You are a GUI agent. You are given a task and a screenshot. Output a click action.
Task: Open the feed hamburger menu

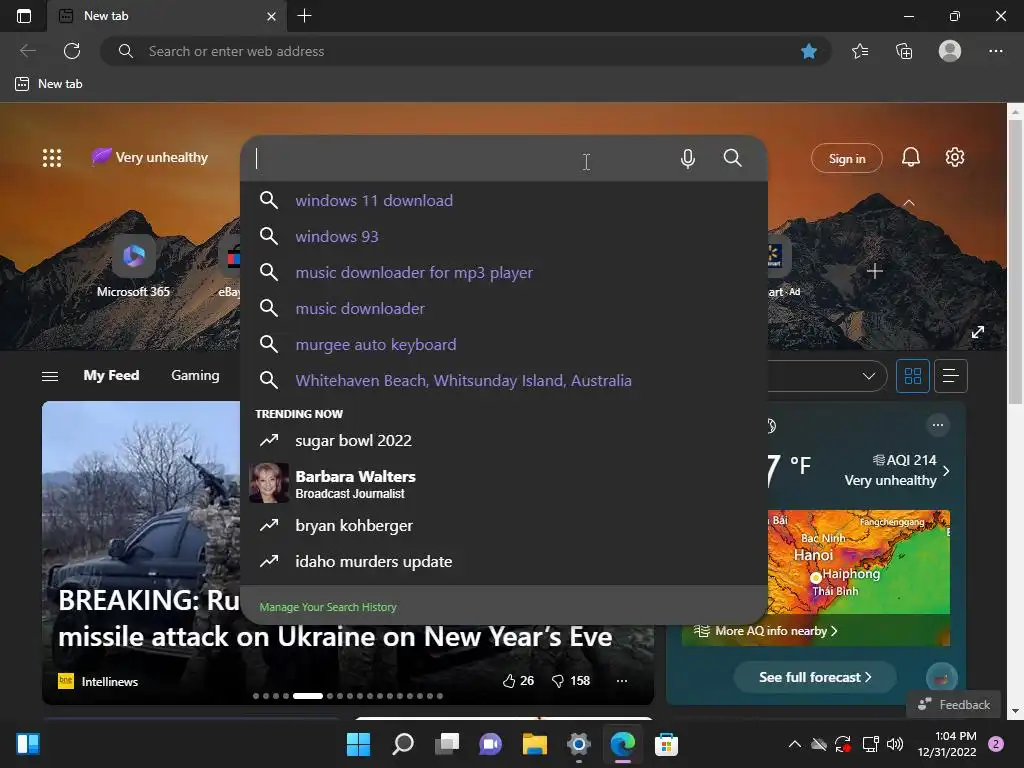[50, 376]
